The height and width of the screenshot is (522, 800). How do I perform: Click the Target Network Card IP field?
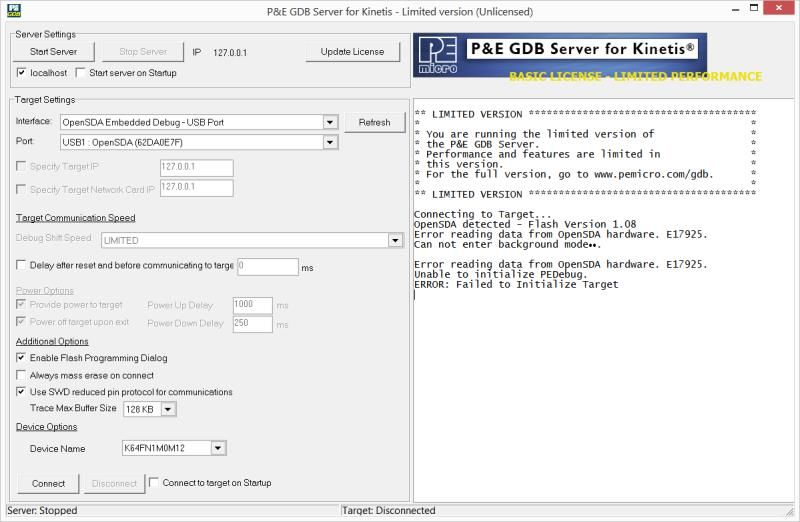click(196, 188)
